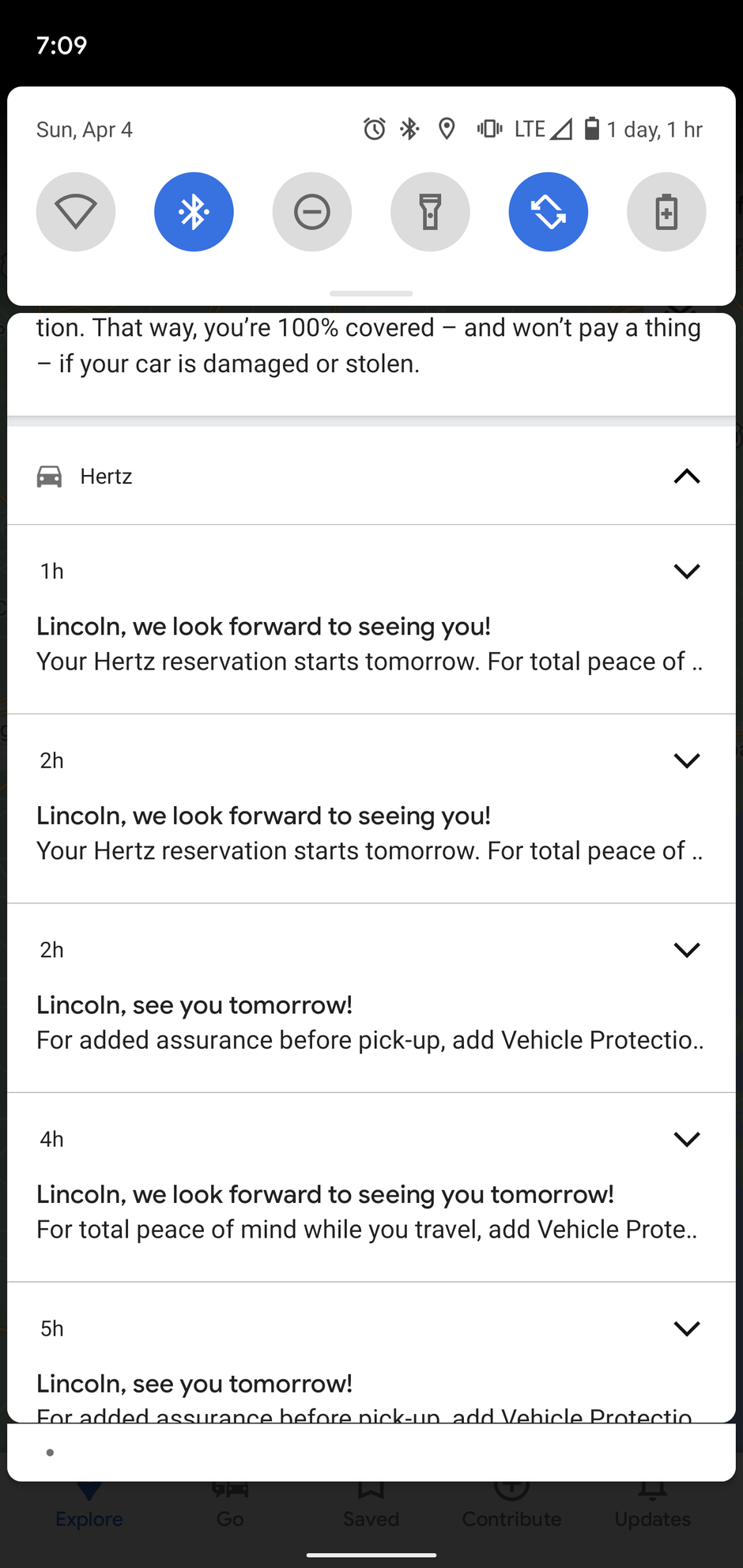This screenshot has width=743, height=1568.
Task: Expand the 5h Hertz notification
Action: [687, 1329]
